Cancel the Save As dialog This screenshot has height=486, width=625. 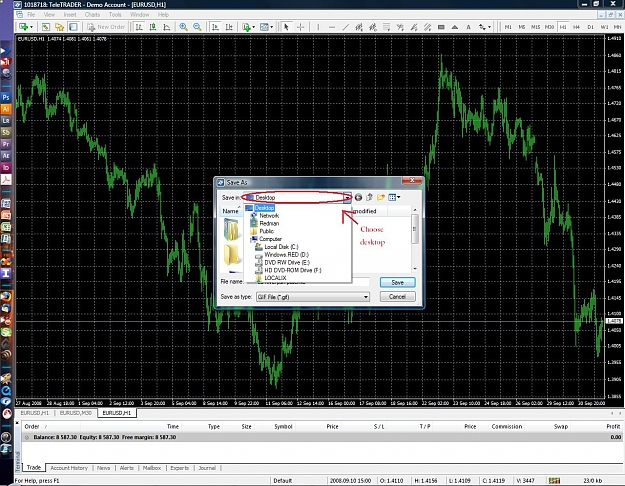397,297
